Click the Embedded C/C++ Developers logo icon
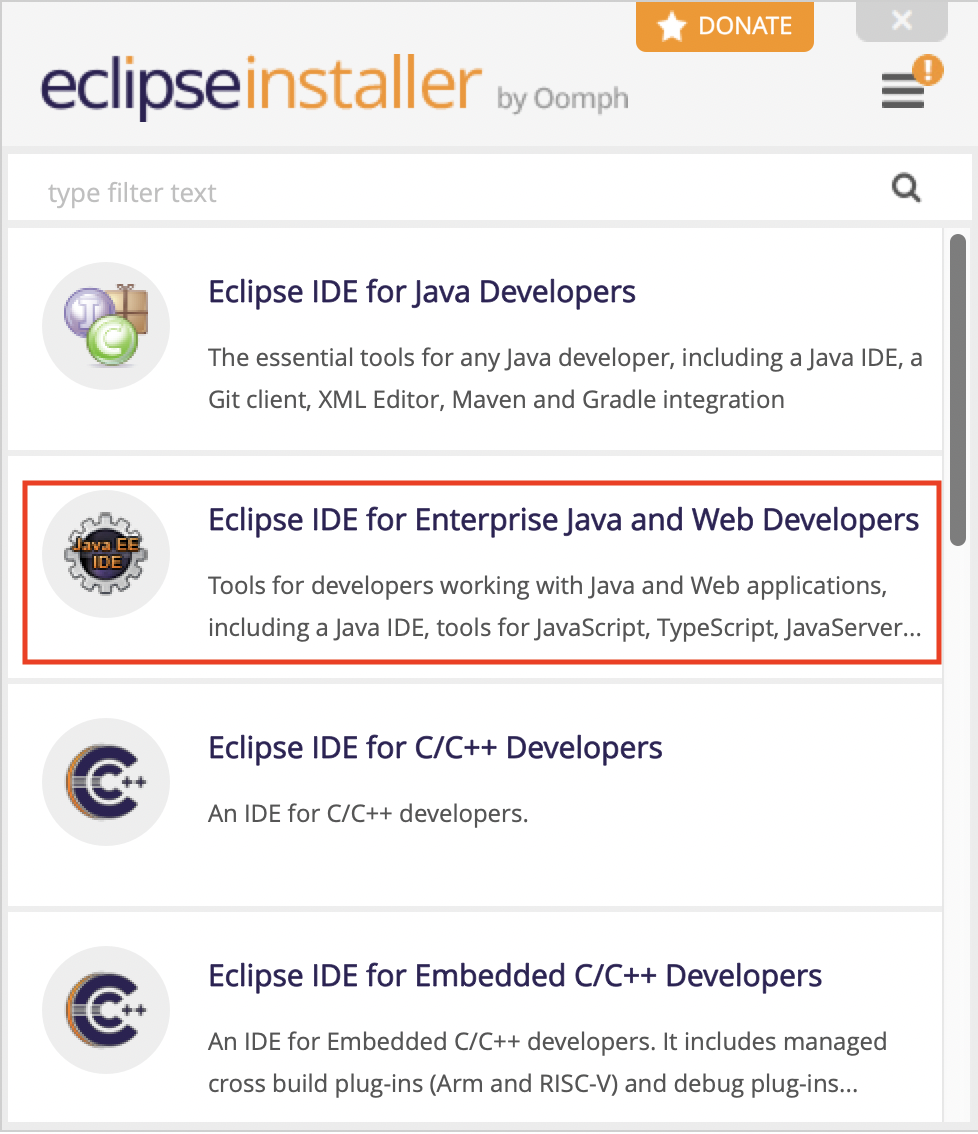 pyautogui.click(x=106, y=1010)
